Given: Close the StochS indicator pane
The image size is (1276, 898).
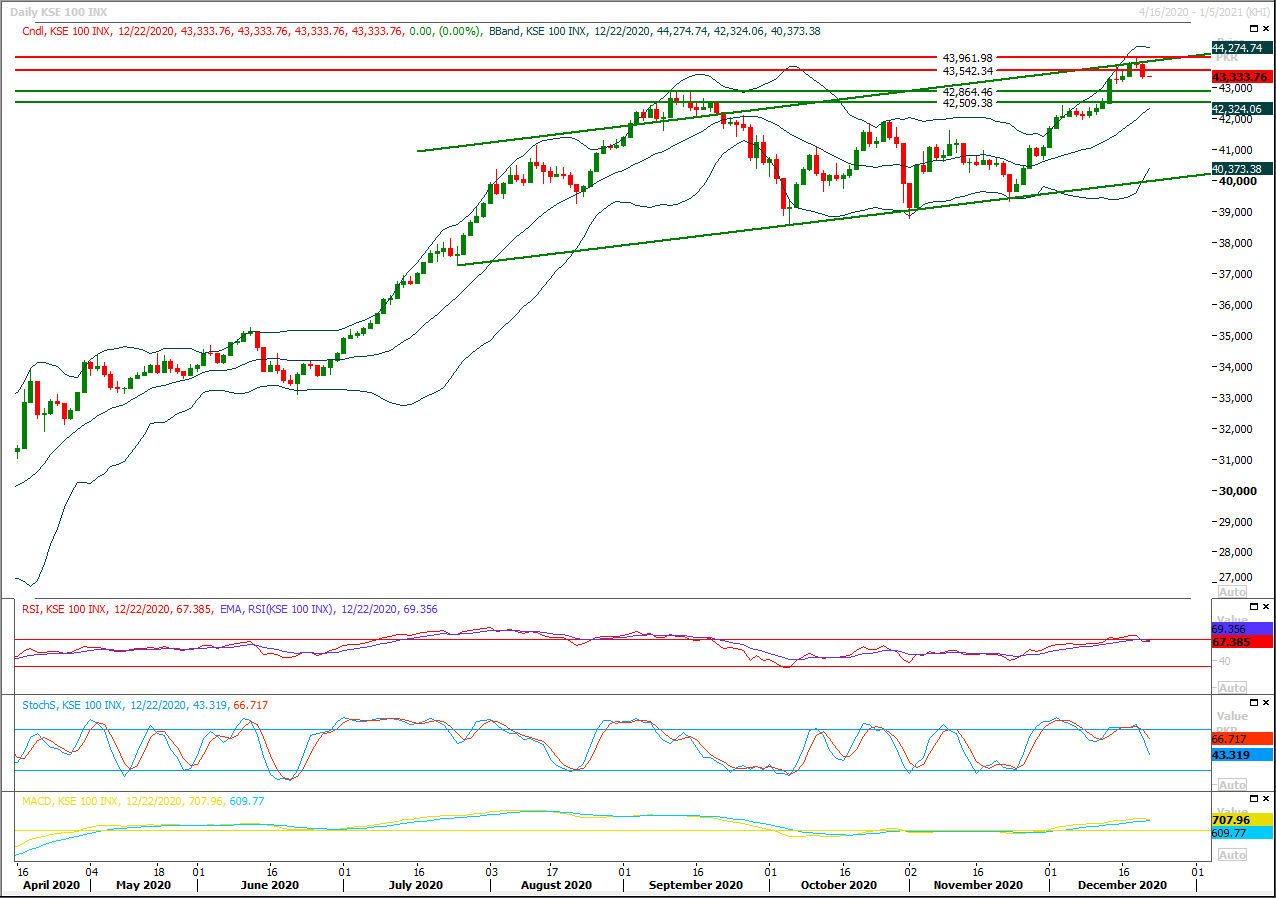Looking at the screenshot, I should (1267, 702).
